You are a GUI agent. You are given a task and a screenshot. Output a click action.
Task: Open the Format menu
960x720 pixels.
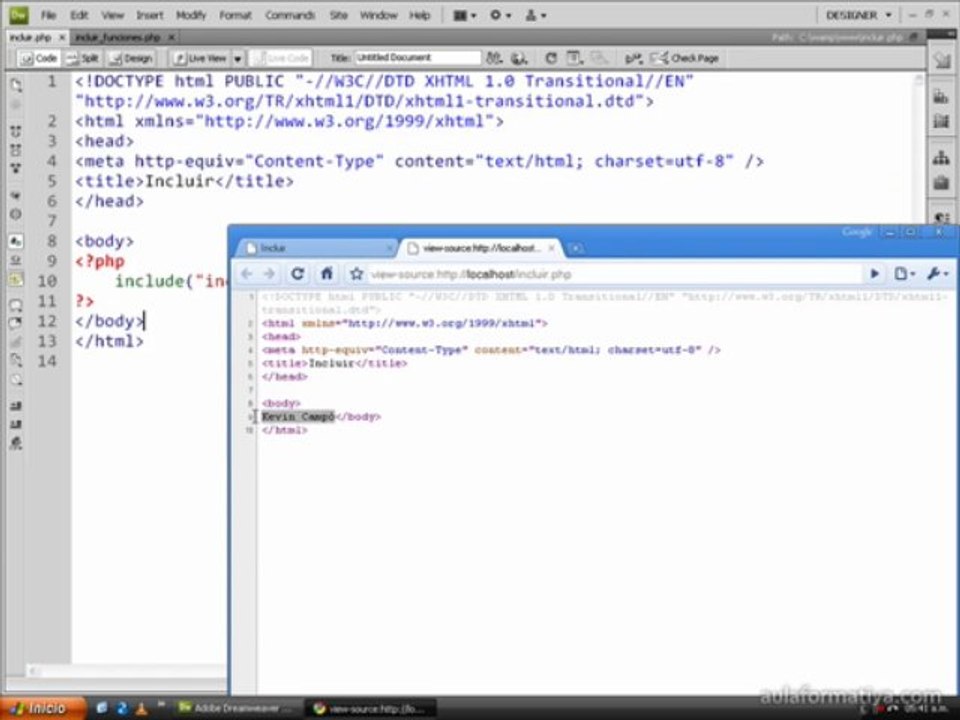click(236, 15)
